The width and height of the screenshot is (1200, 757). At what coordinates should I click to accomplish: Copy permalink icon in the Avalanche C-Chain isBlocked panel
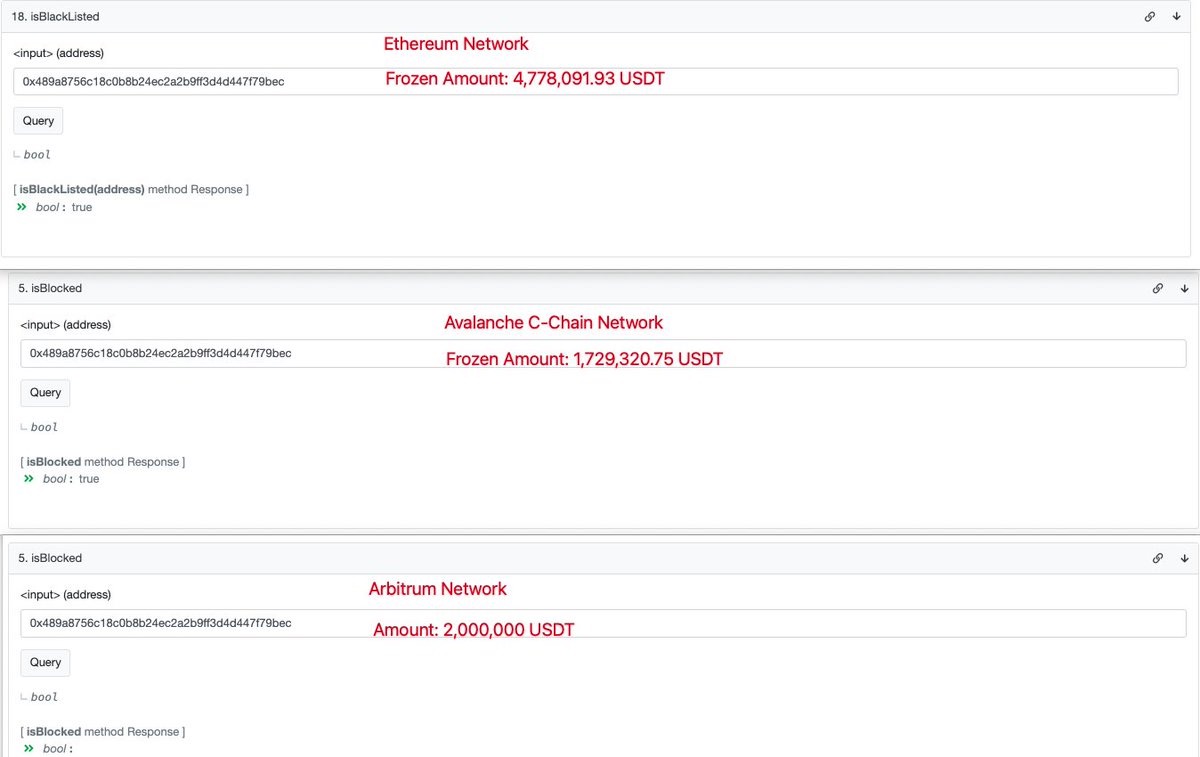[x=1157, y=288]
